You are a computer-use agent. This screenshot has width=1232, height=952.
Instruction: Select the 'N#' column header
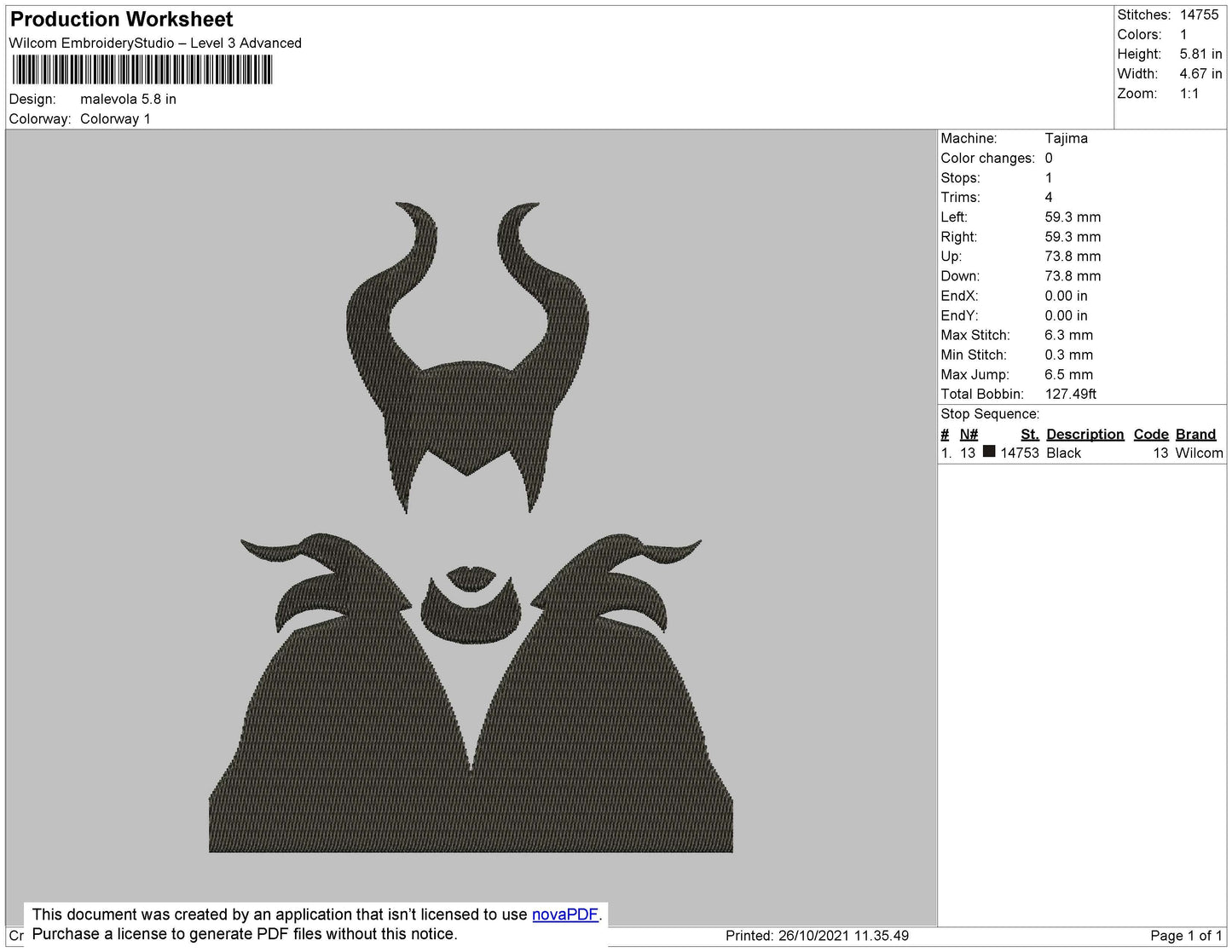pos(969,434)
